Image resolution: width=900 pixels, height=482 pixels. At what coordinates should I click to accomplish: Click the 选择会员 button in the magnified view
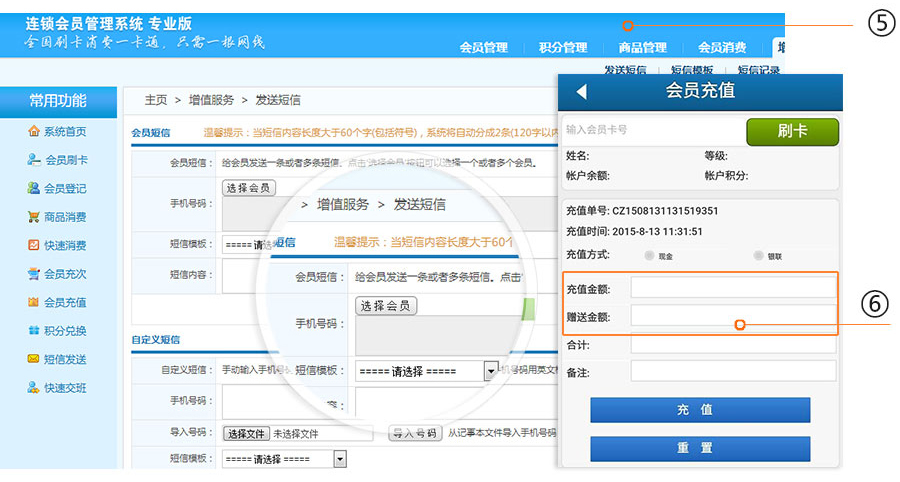click(x=386, y=306)
